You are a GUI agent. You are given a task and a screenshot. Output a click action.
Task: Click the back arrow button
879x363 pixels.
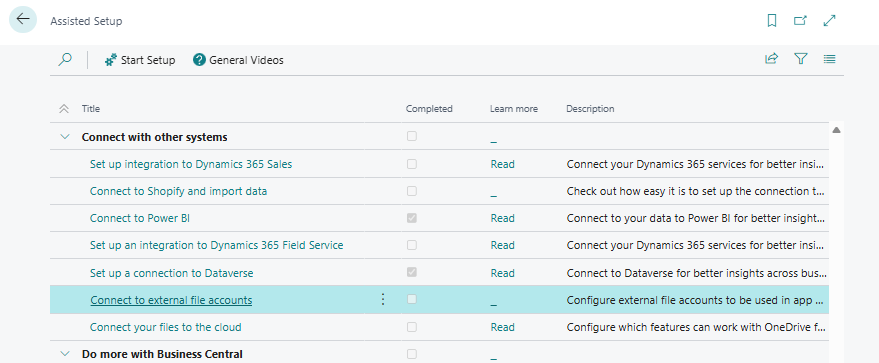23,20
